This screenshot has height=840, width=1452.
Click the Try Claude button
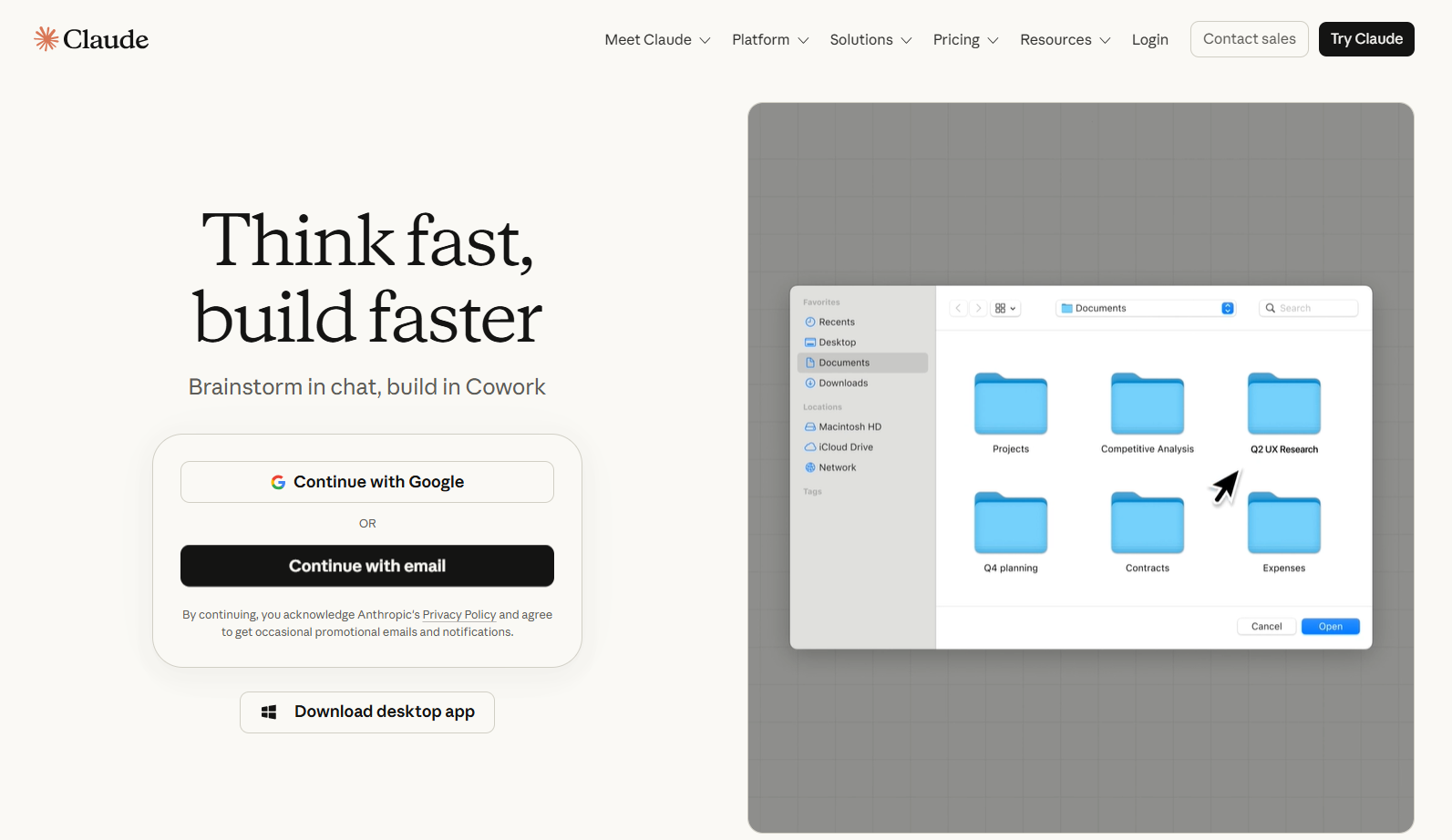pos(1365,39)
